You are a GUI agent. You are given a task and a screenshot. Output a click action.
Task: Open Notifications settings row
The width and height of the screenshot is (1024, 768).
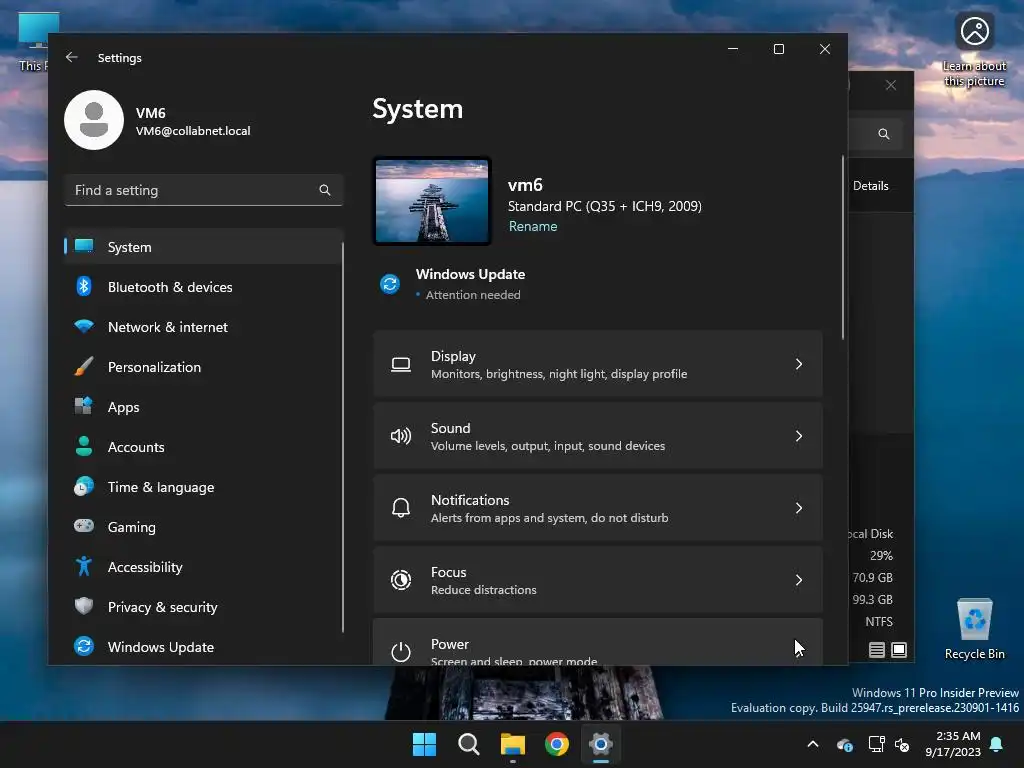[598, 507]
